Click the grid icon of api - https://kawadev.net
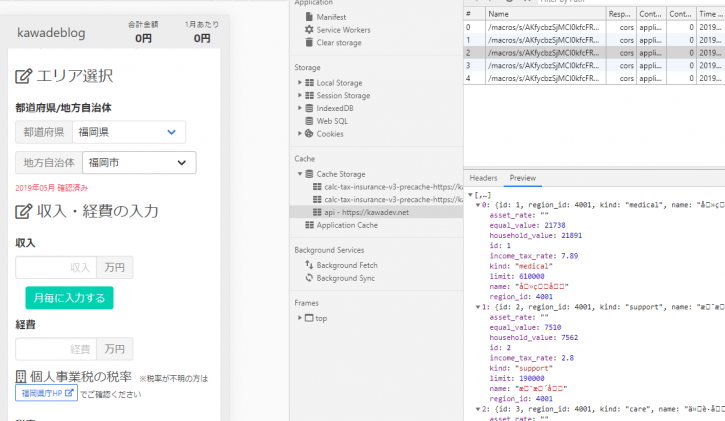725x421 pixels. point(317,212)
